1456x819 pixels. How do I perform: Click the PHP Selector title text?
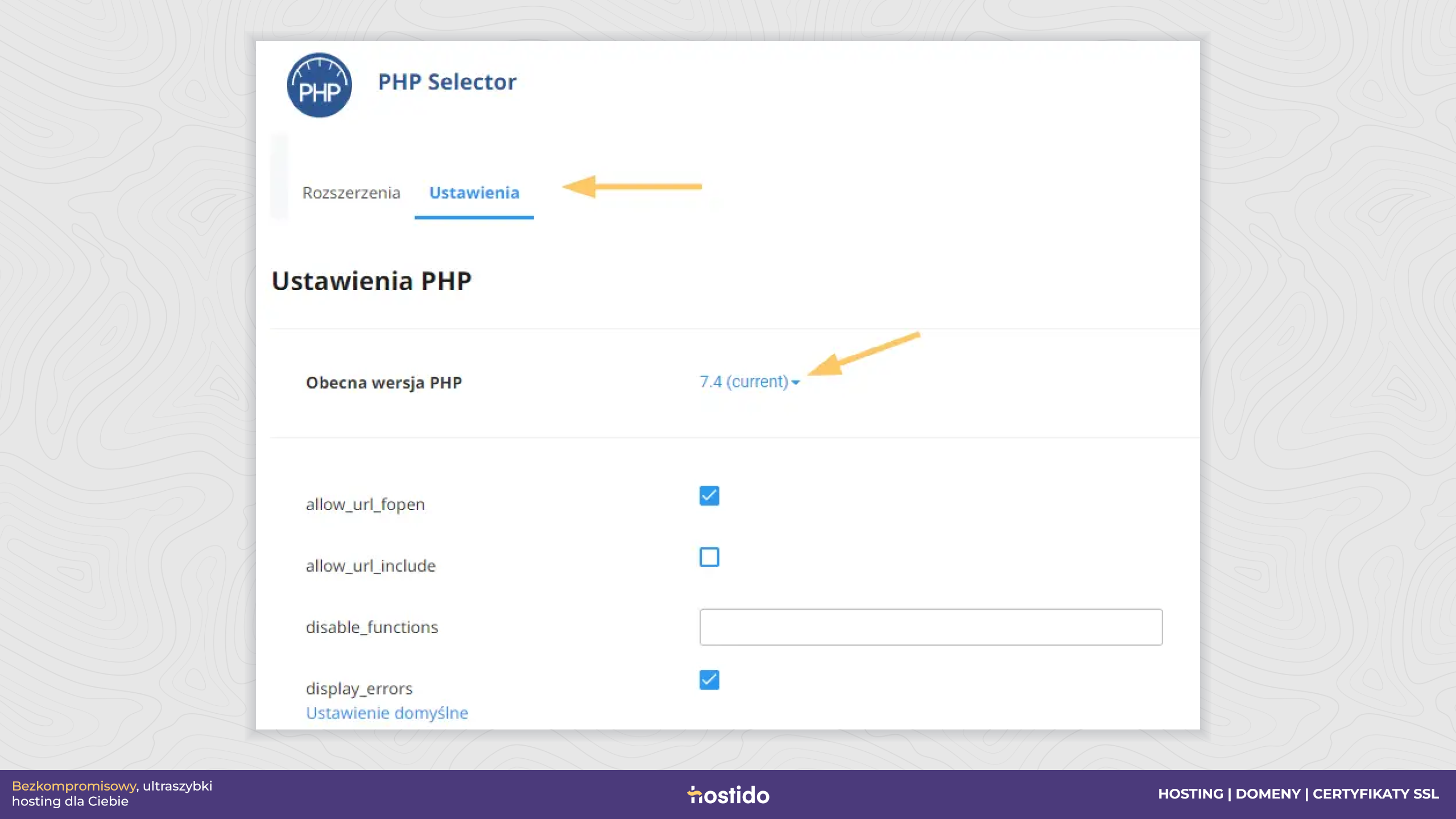tap(447, 82)
